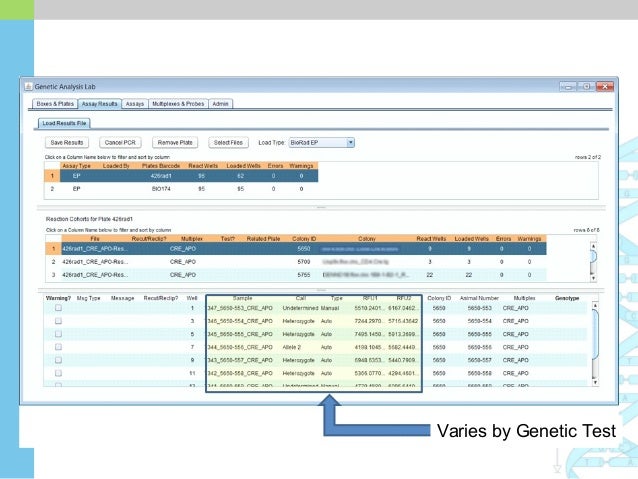Tick the Warning checkbox for well 1
Image resolution: width=638 pixels, height=479 pixels.
(58, 308)
